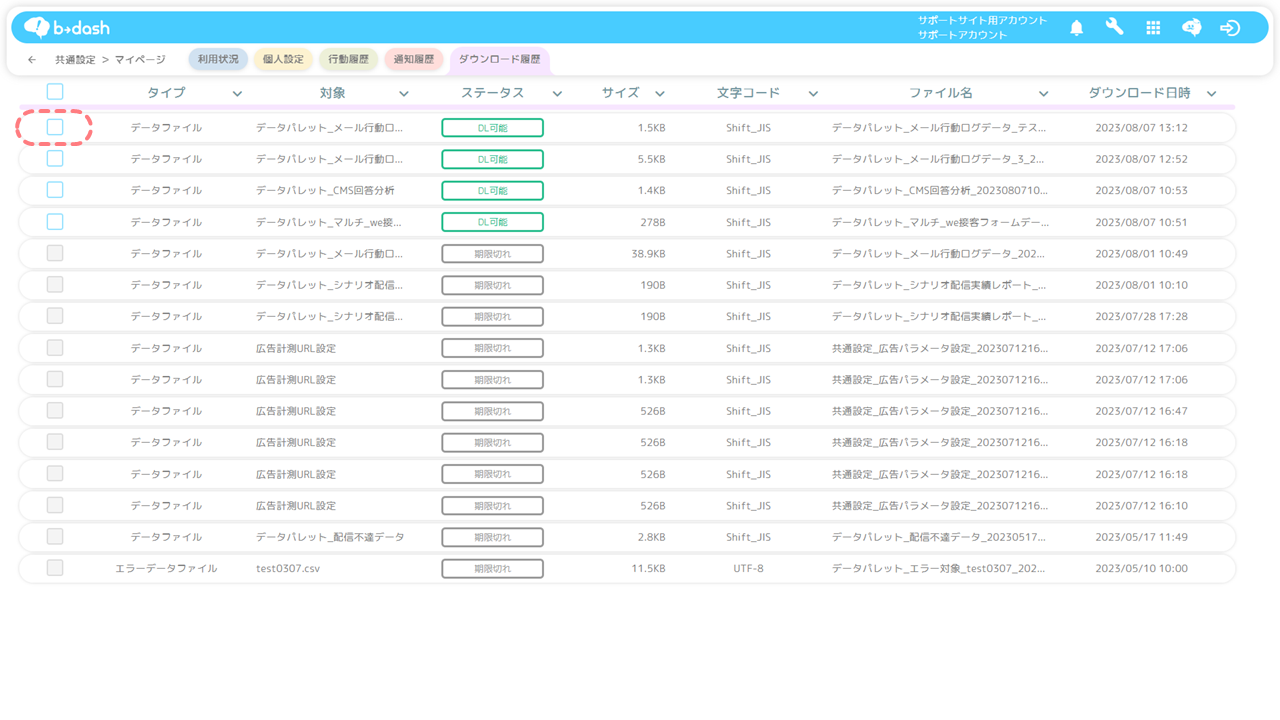The image size is (1280, 720).
Task: Go back using the left arrow icon
Action: [x=32, y=60]
